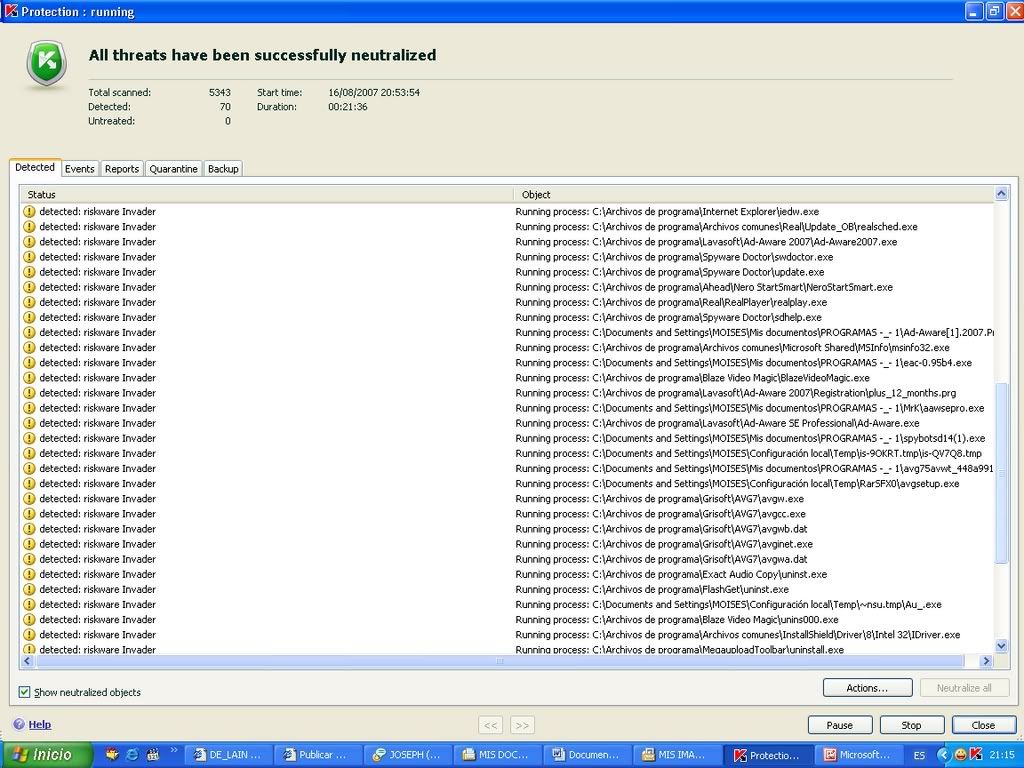The height and width of the screenshot is (768, 1024).
Task: Select the Ad-Aware2007.exe process row
Action: [507, 242]
